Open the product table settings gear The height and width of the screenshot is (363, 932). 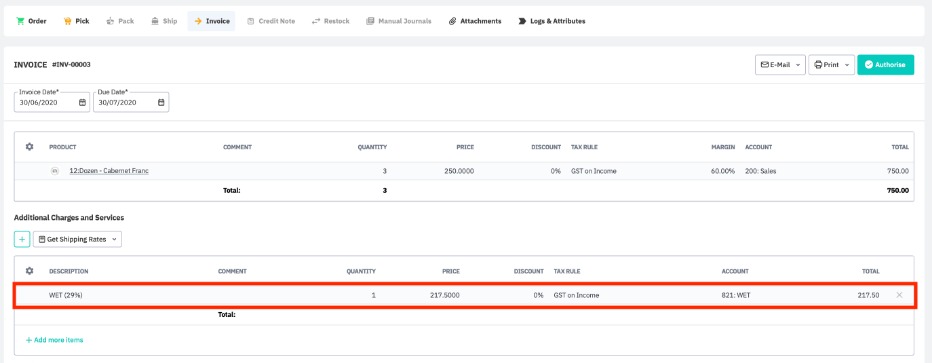click(30, 147)
